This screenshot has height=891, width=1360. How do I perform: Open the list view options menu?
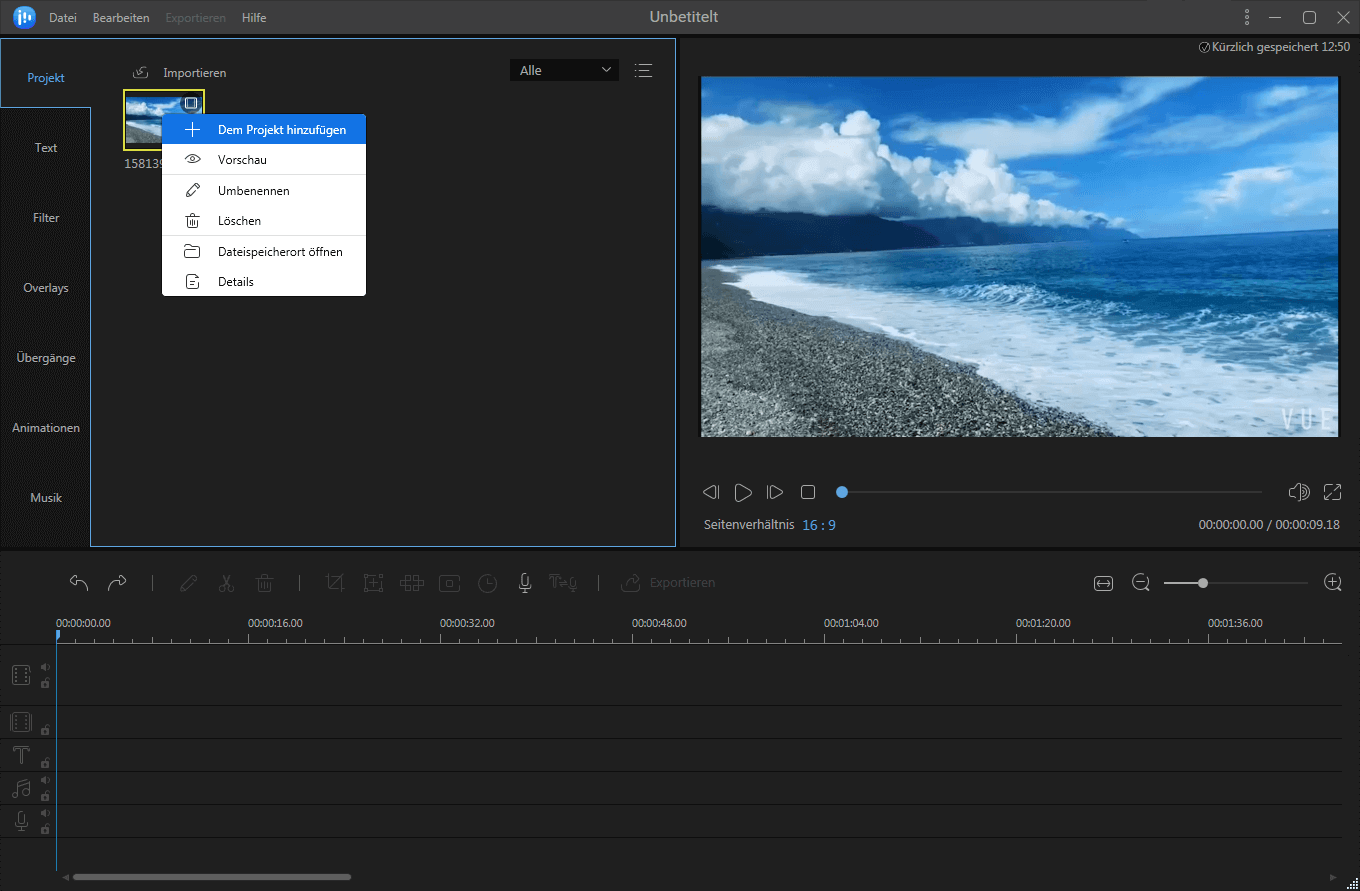pos(643,70)
